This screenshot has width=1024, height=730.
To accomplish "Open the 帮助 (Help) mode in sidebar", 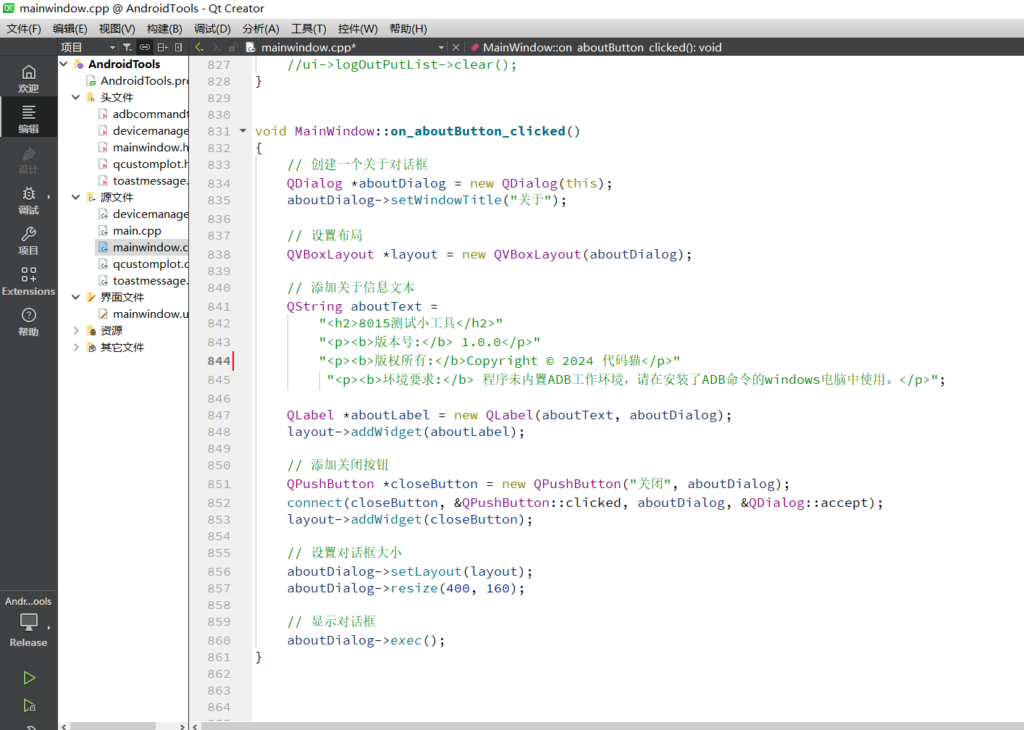I will coord(28,321).
